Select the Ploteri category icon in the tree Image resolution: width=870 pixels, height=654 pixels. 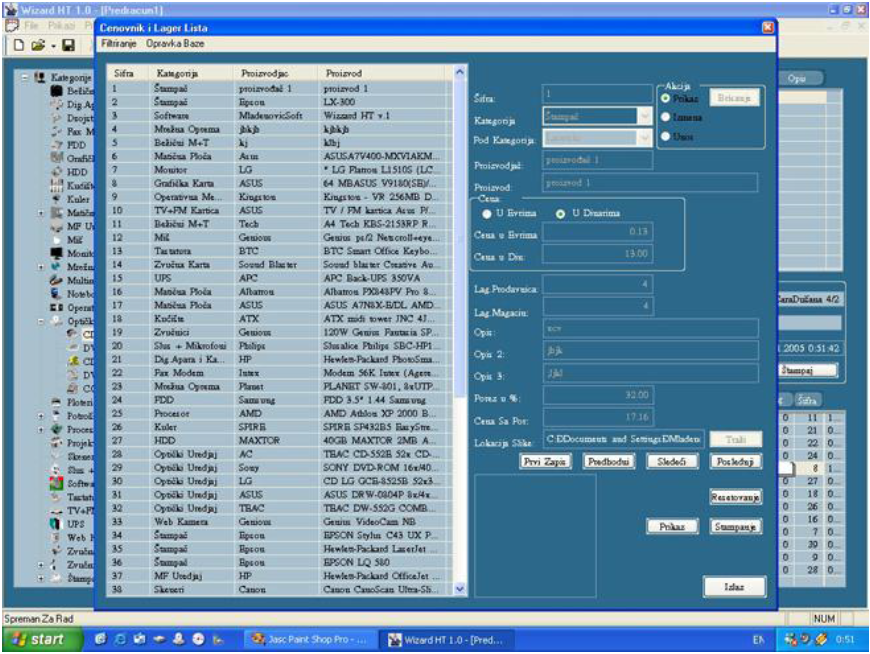[57, 402]
